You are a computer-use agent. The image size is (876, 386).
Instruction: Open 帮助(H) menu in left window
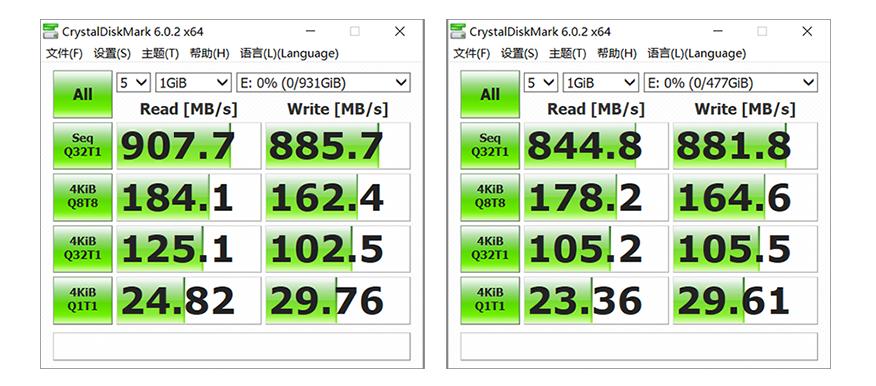[210, 54]
